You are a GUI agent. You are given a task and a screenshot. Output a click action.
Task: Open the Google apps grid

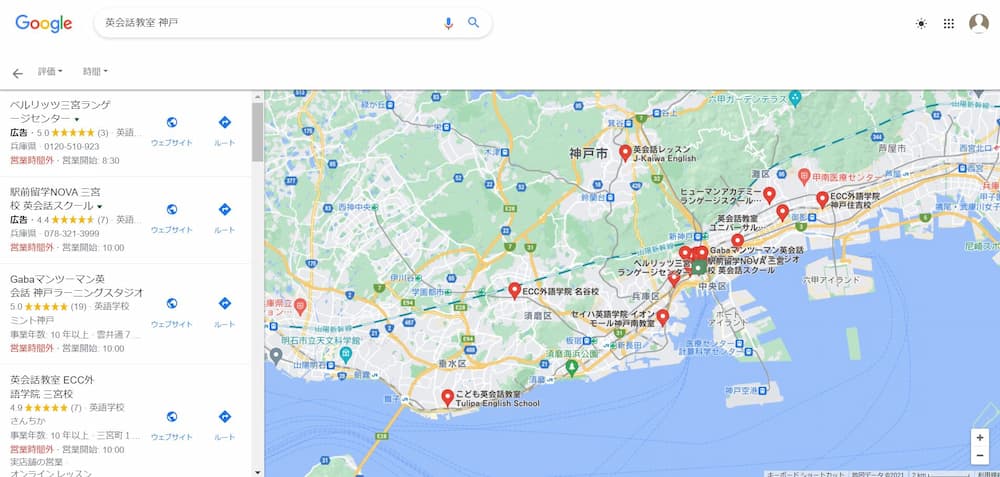[949, 24]
